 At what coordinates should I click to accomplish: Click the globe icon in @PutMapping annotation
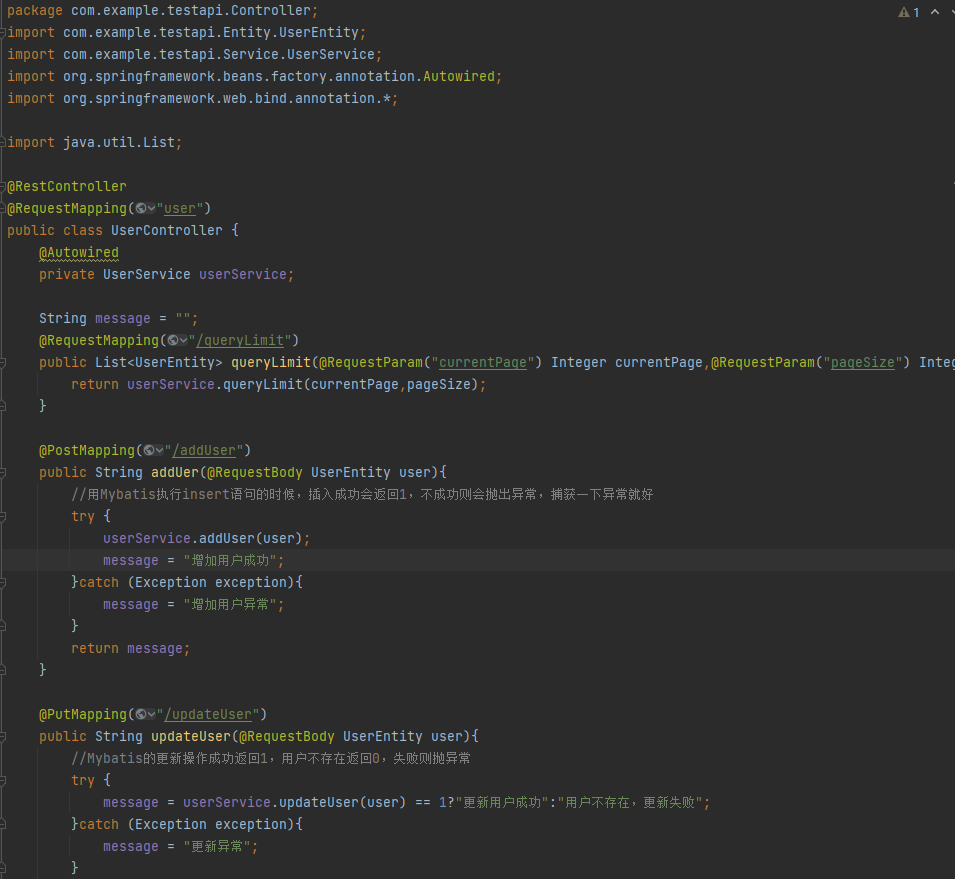(145, 714)
